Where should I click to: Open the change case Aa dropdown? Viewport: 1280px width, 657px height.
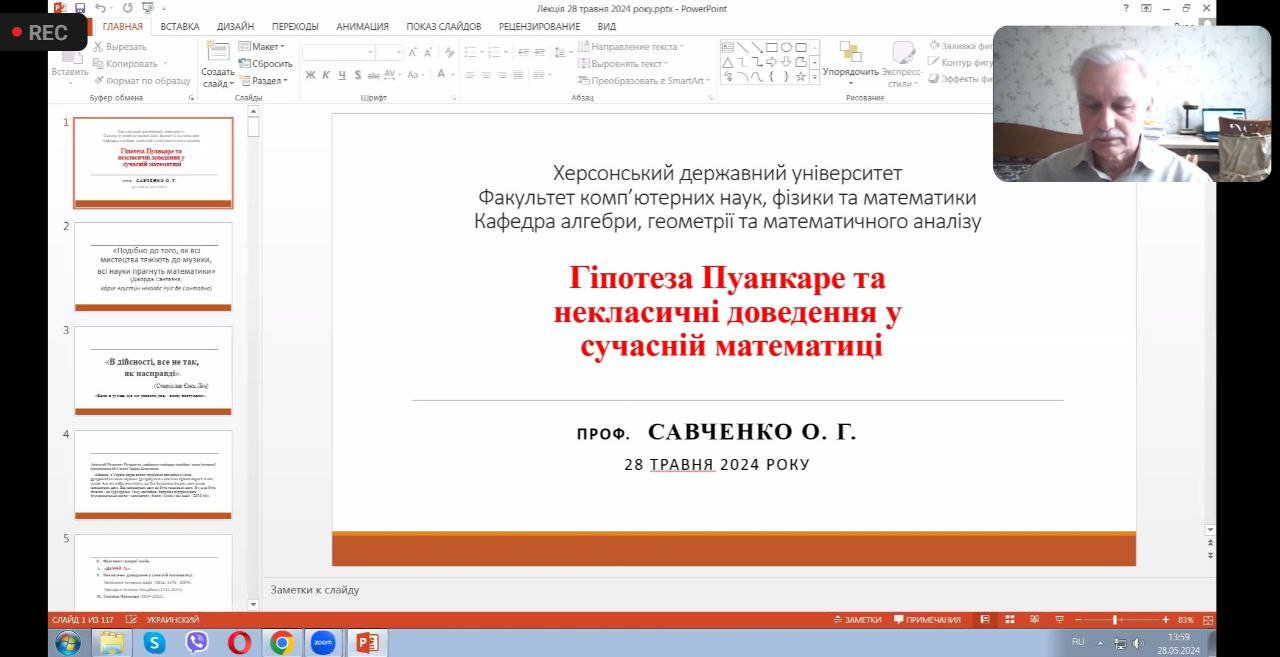417,75
